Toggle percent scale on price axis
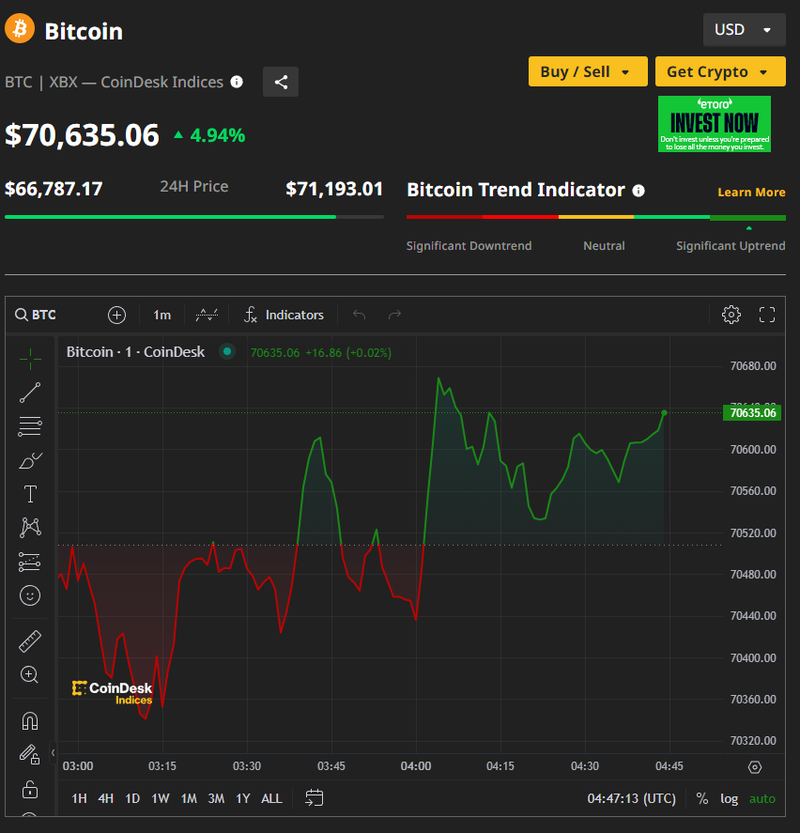 coord(702,798)
